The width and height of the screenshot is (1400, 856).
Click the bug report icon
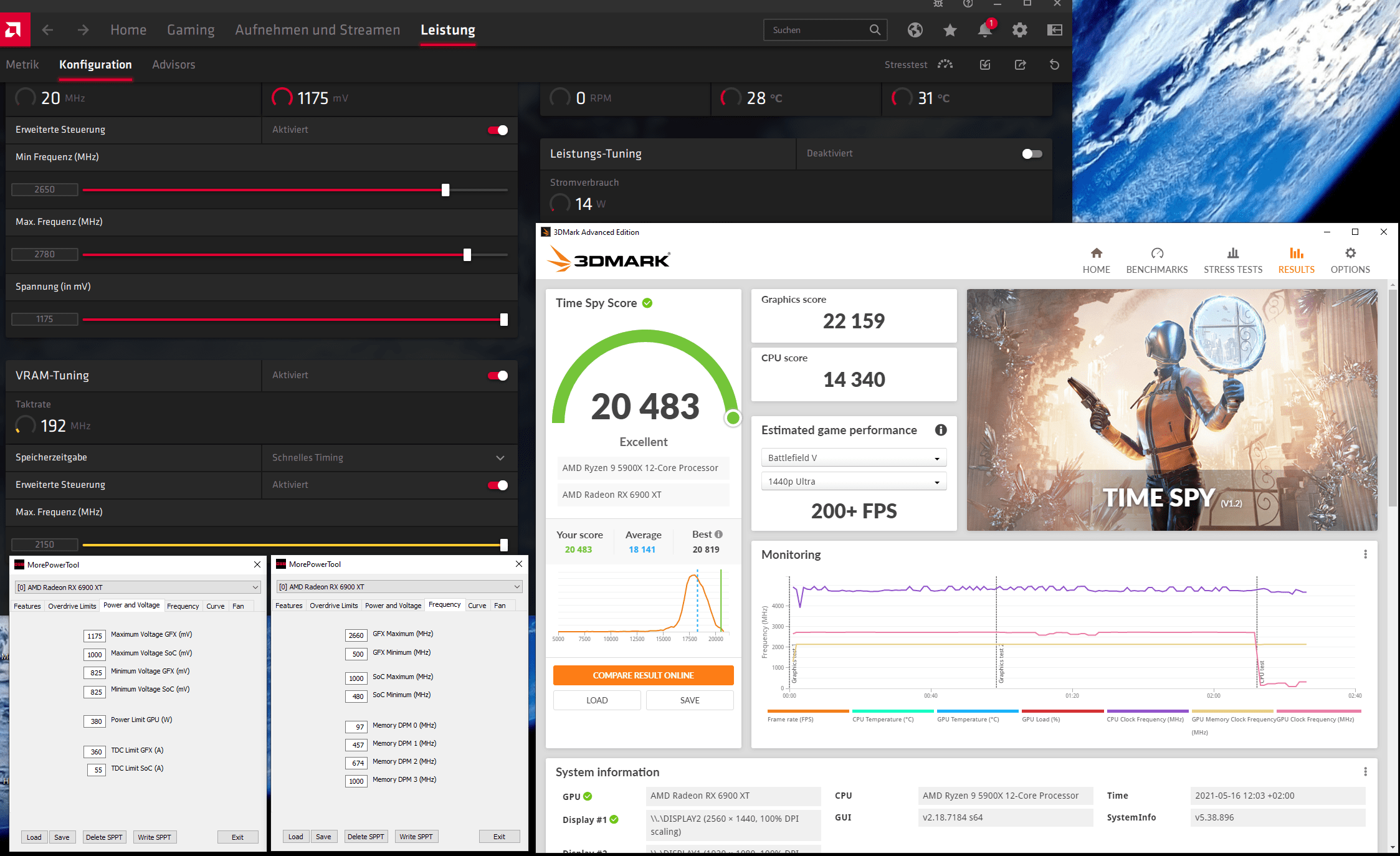pos(938,4)
